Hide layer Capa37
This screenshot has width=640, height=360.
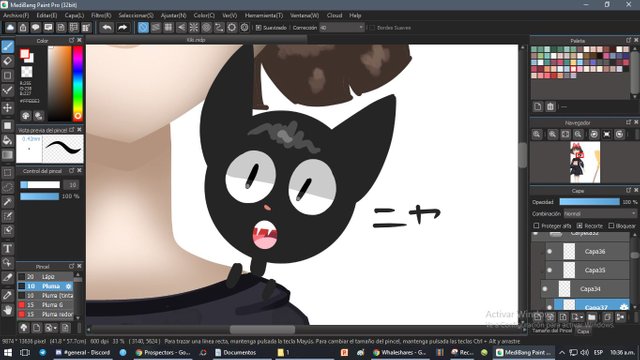tap(549, 307)
